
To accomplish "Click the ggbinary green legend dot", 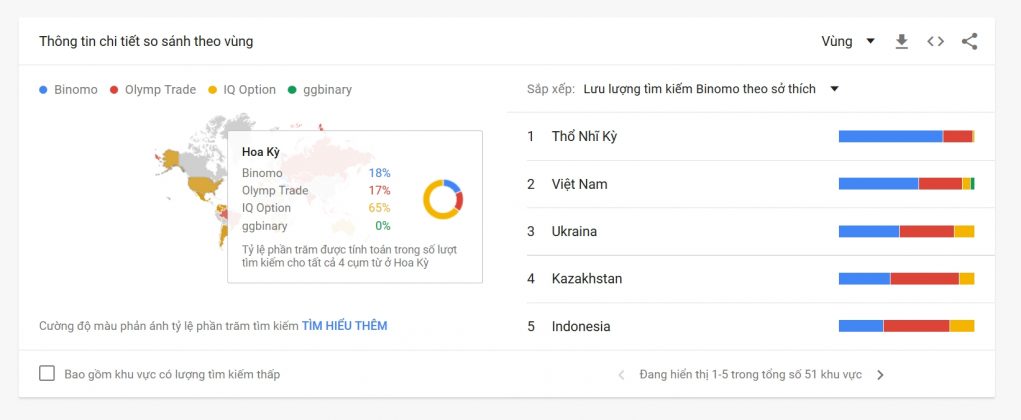I will (292, 90).
